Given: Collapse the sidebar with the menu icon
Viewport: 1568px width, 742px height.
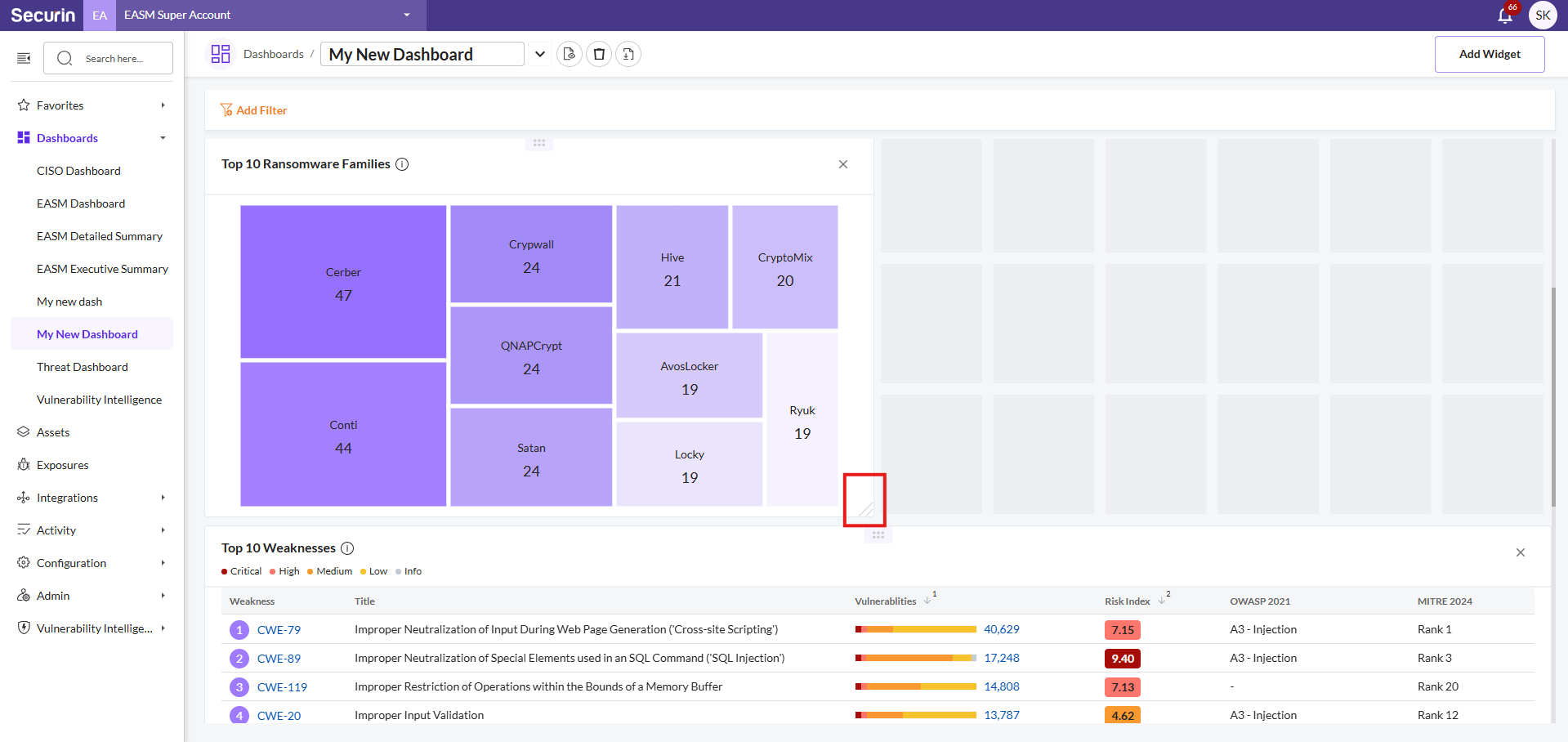Looking at the screenshot, I should (x=24, y=58).
